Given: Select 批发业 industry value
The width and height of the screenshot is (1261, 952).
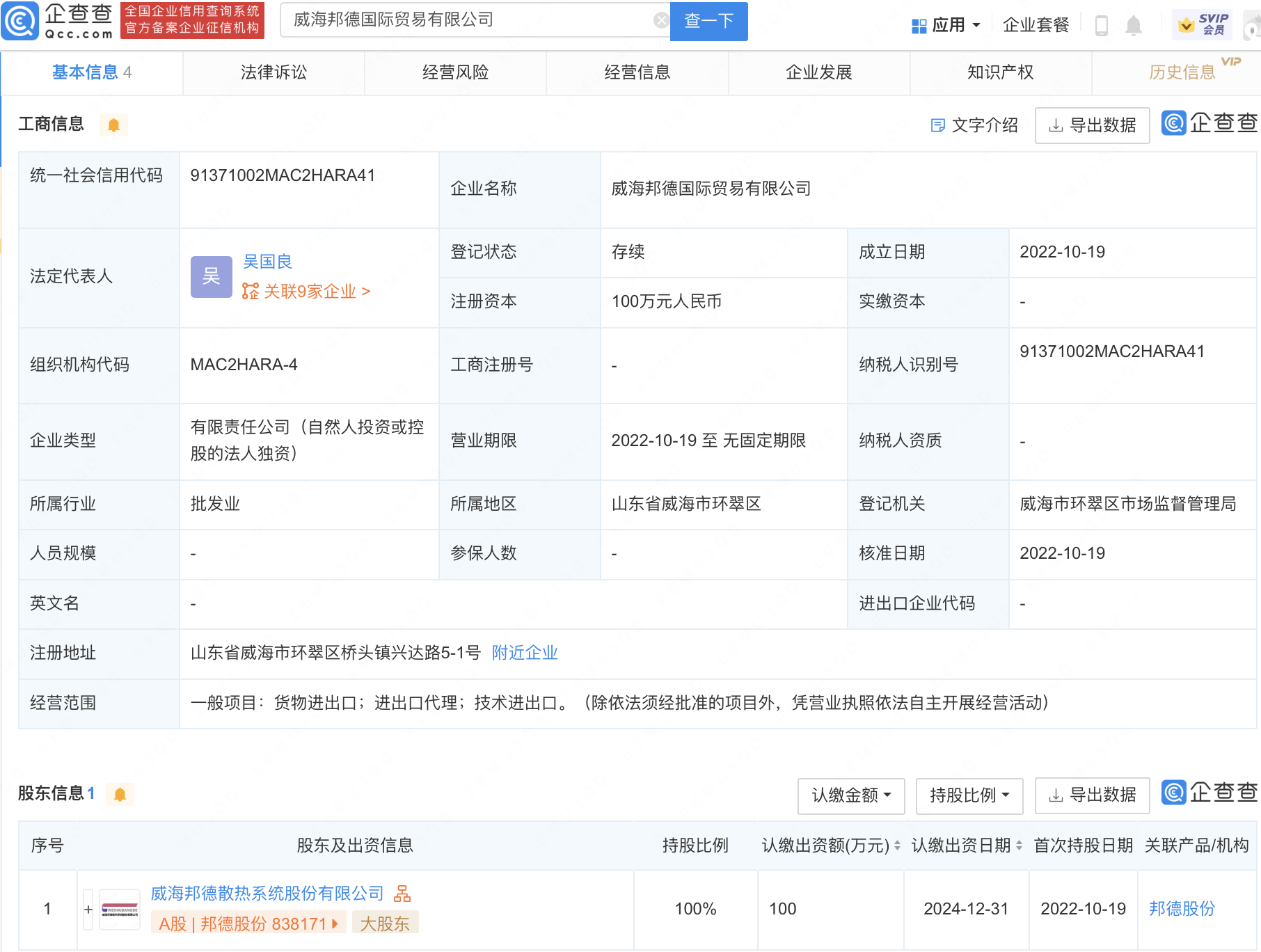Looking at the screenshot, I should click(215, 504).
